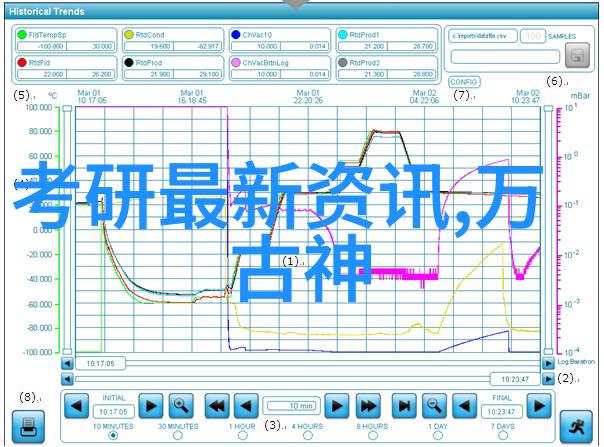
Task: Click the ChVacBrtnLog value 10.000
Action: [256, 74]
